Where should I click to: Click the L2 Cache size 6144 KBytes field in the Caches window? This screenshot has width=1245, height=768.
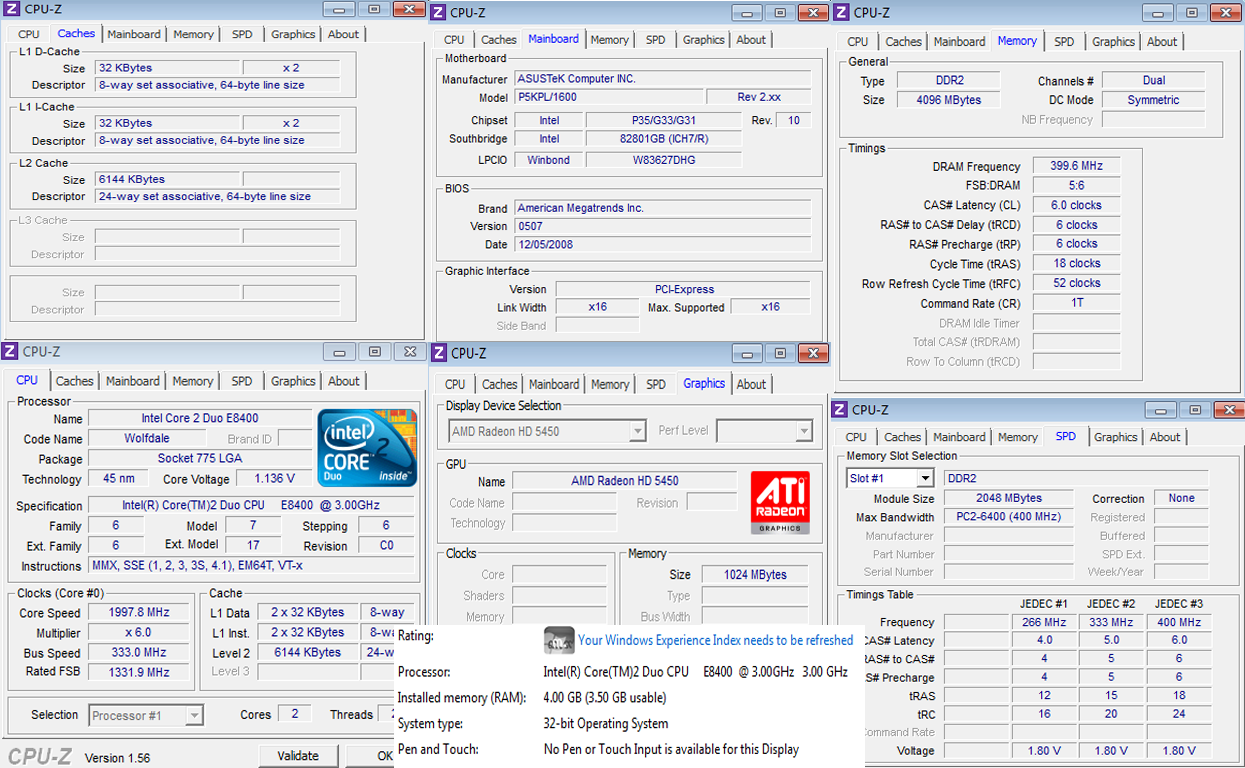point(166,179)
